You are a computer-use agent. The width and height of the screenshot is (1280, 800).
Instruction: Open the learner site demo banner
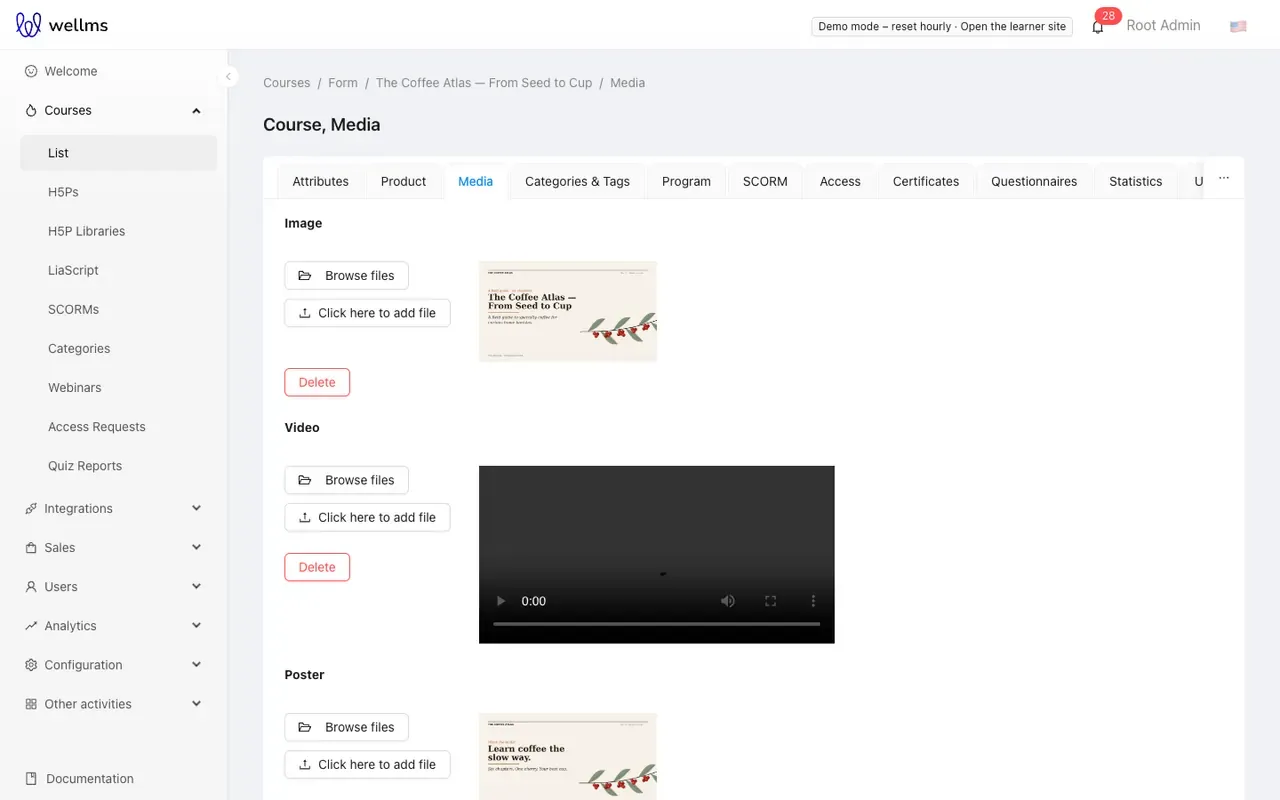(x=942, y=27)
